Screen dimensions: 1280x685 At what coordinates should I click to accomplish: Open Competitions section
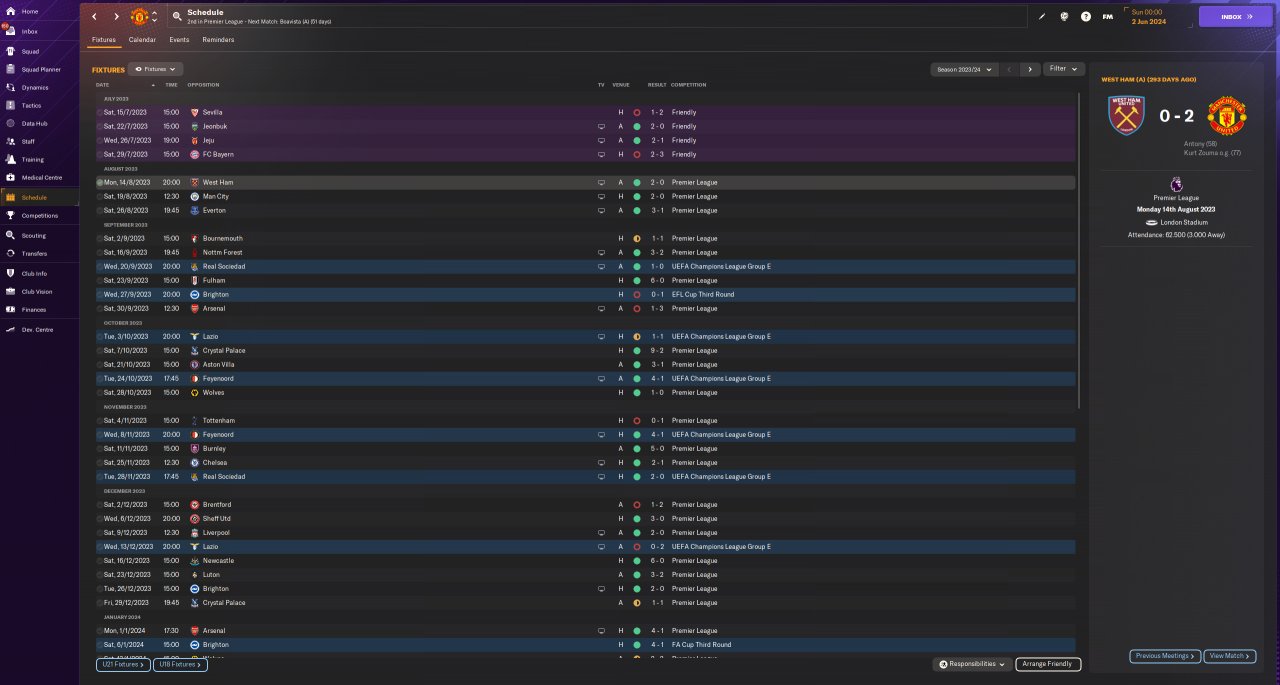click(39, 215)
